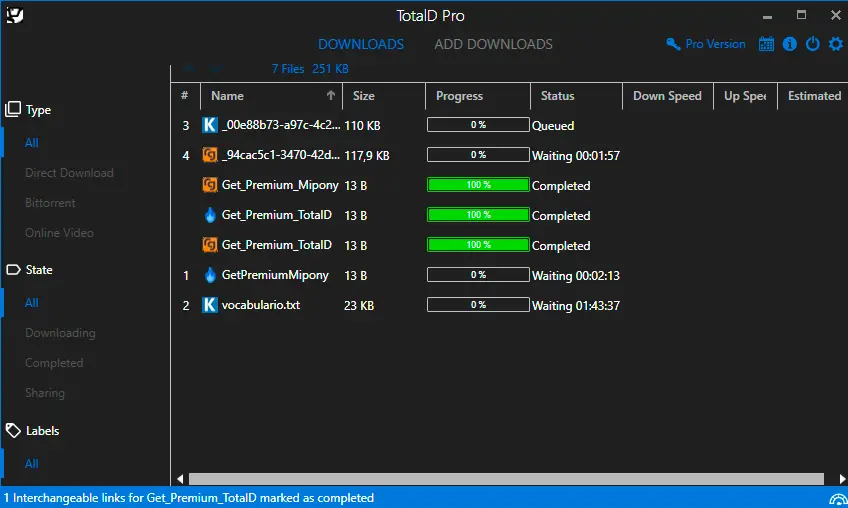
Task: Click the progress bar of _00e88b73 file
Action: pos(478,124)
